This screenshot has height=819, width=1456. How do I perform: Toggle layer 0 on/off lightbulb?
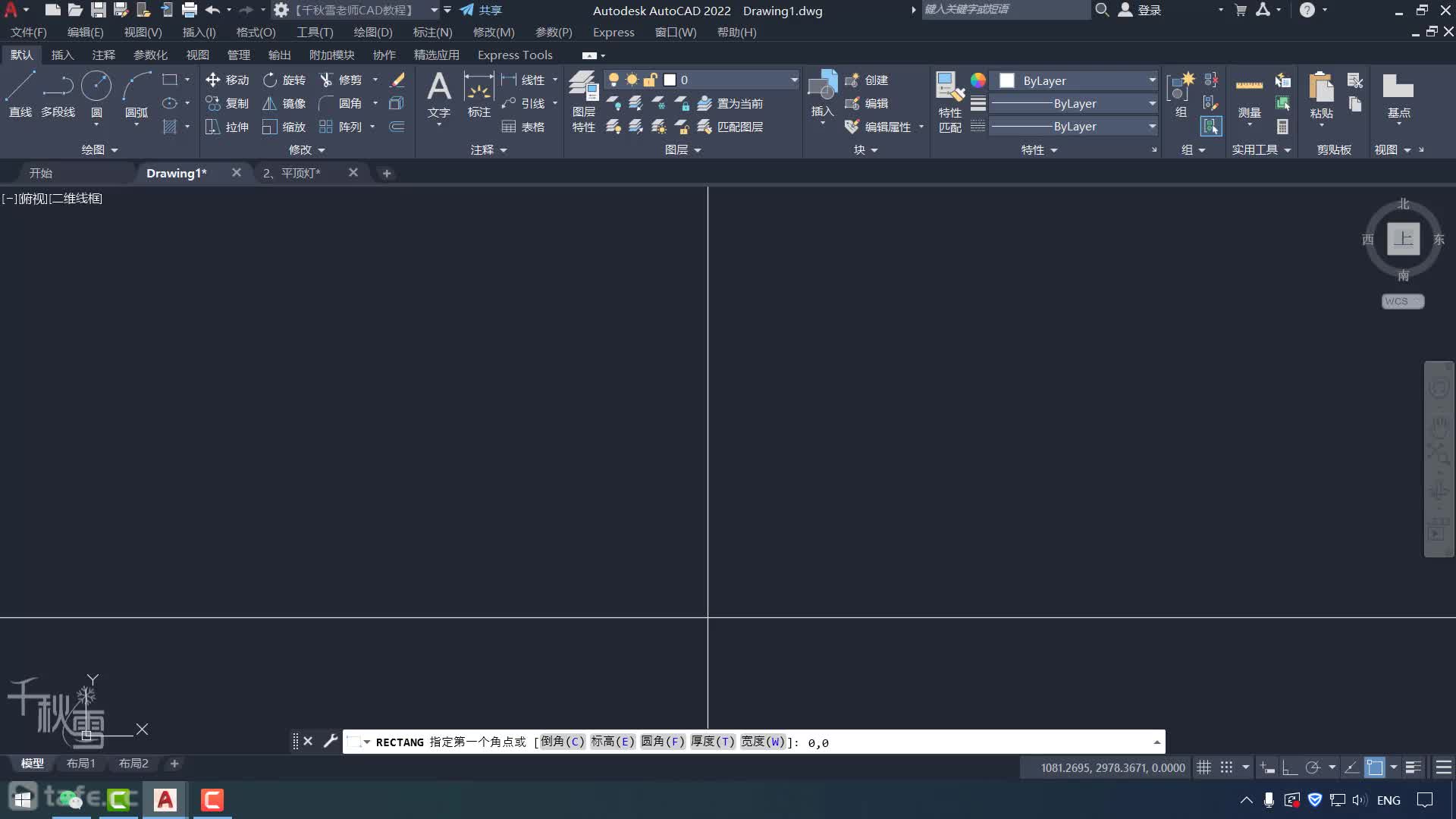coord(613,80)
